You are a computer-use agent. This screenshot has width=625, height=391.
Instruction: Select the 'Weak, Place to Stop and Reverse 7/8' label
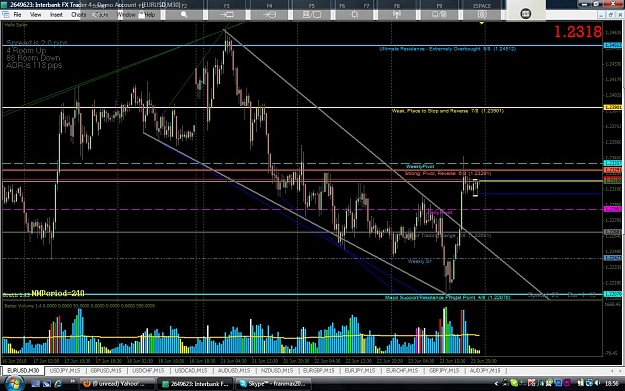[448, 111]
